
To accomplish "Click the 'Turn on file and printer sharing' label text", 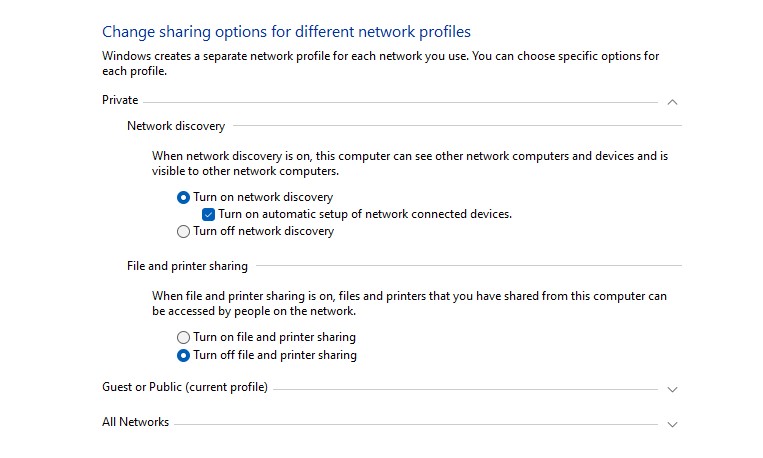I will 274,337.
